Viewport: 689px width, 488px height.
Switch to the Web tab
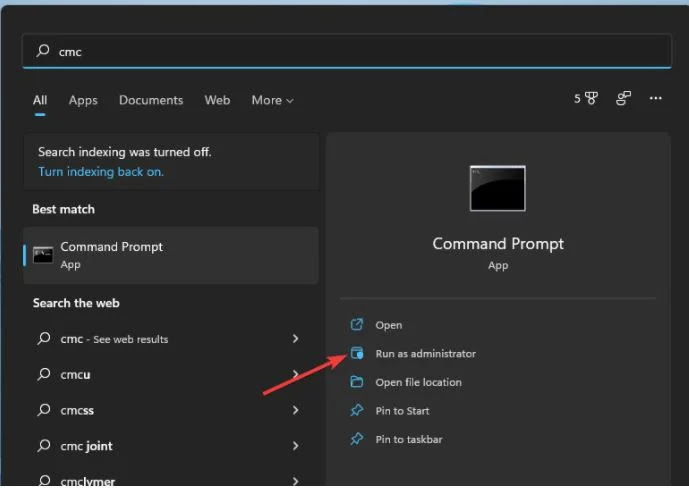click(x=217, y=100)
